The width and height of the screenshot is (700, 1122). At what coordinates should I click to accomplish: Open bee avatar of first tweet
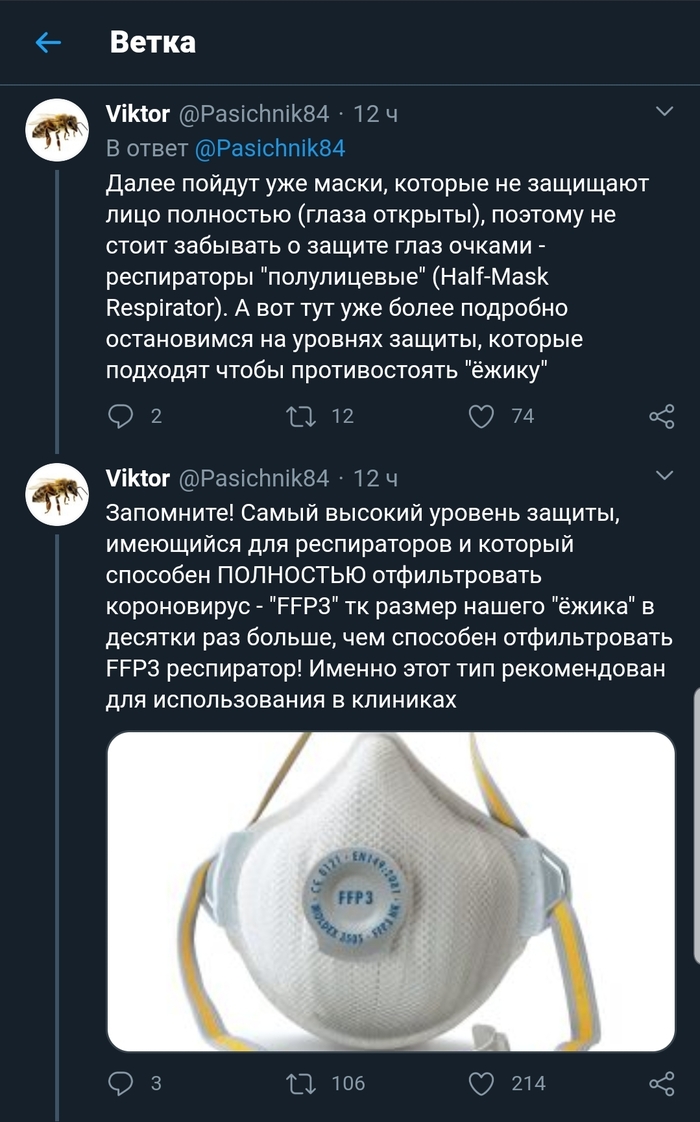tap(57, 130)
